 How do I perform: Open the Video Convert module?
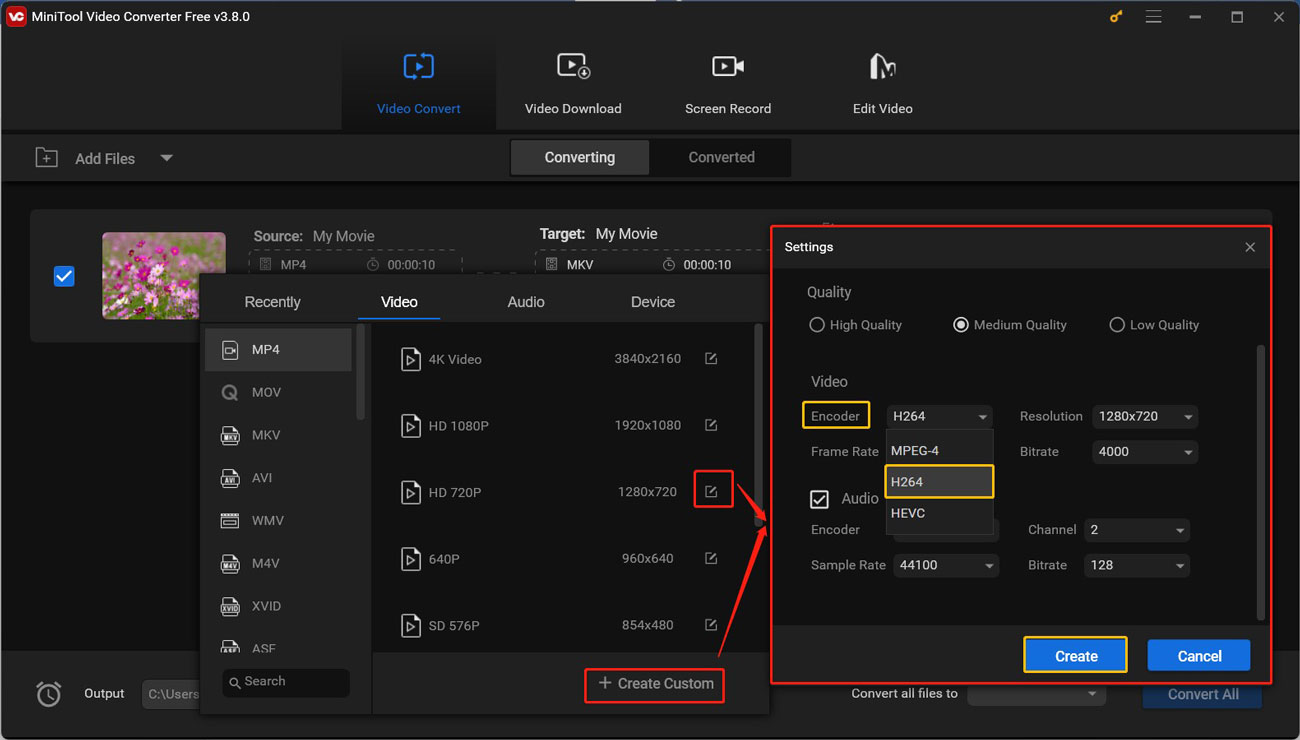point(418,84)
